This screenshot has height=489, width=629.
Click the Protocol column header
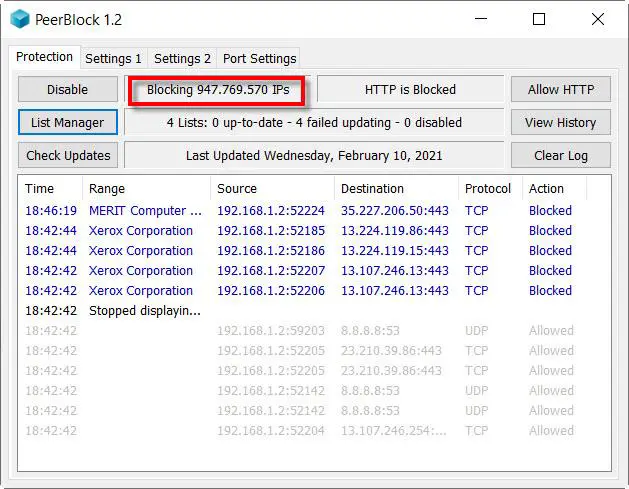(487, 188)
